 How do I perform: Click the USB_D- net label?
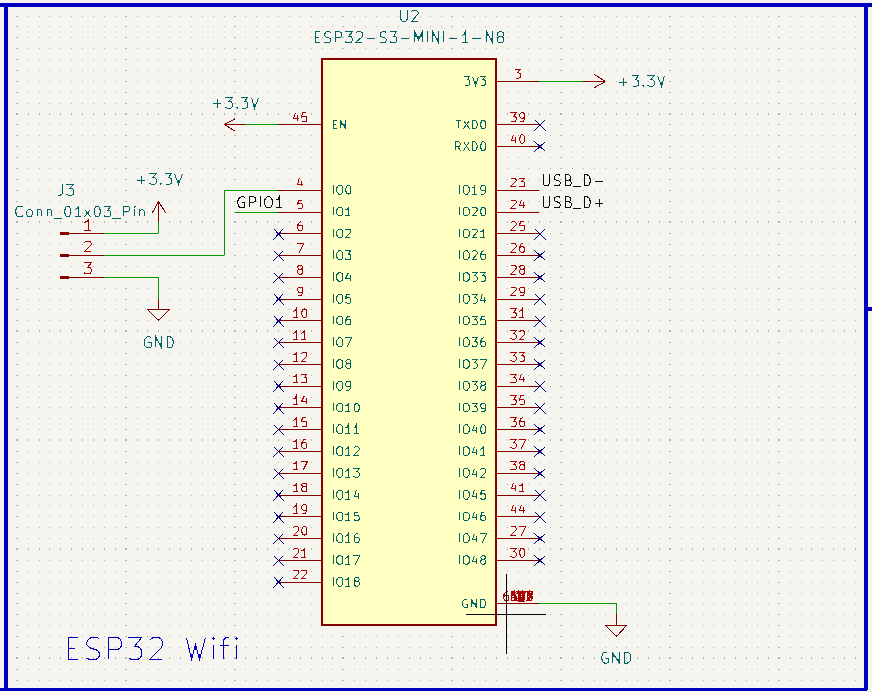pos(573,181)
